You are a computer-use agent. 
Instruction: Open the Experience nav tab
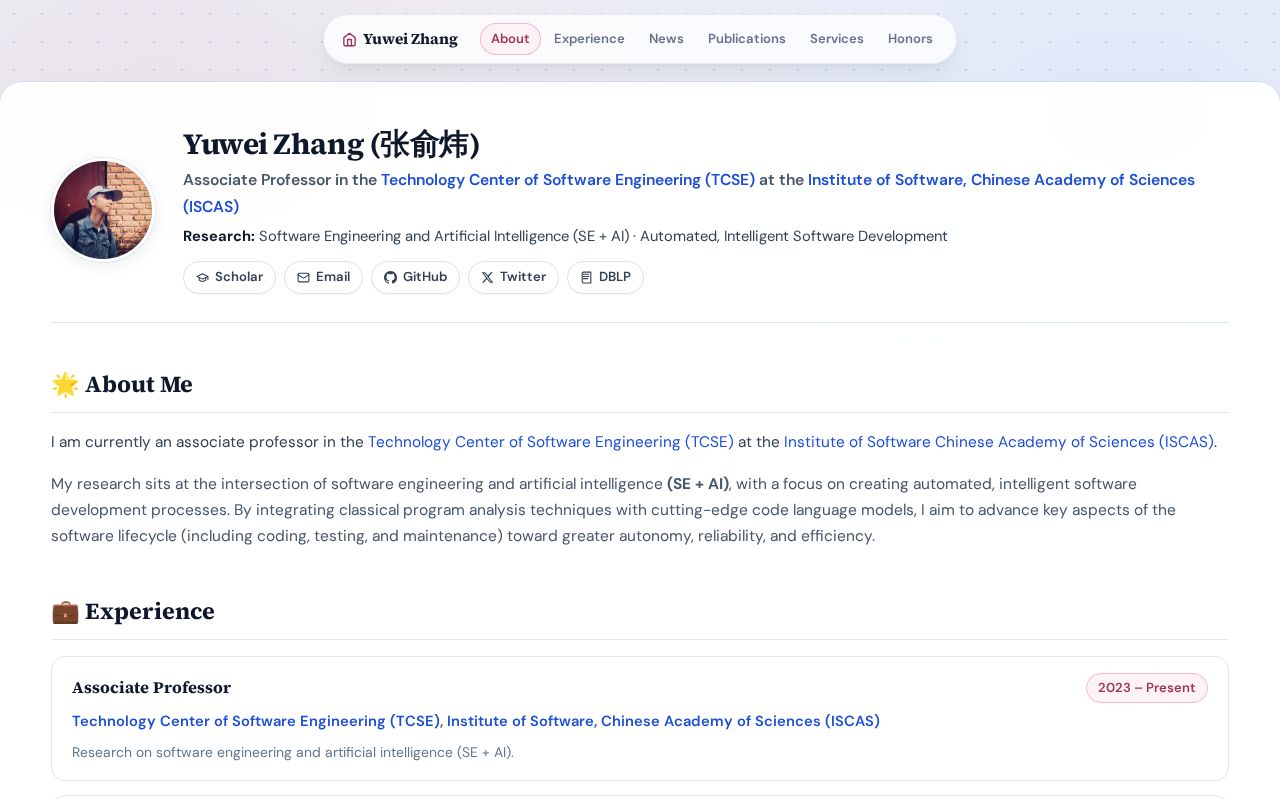coord(589,39)
